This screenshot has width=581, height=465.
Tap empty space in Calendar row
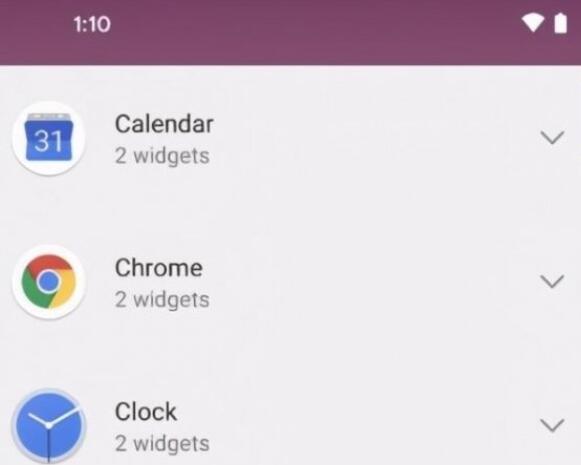371,138
